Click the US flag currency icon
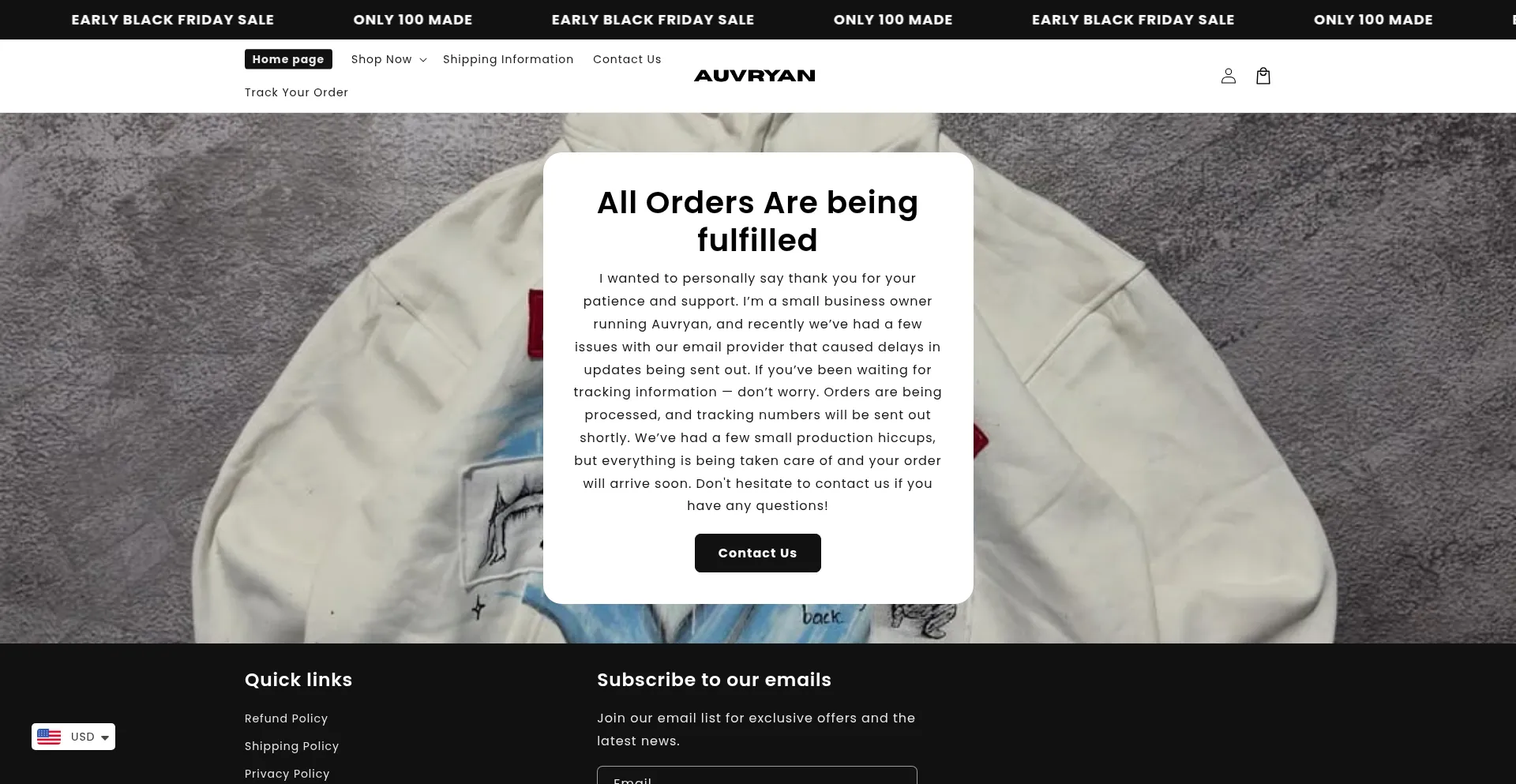1516x784 pixels. (x=49, y=737)
